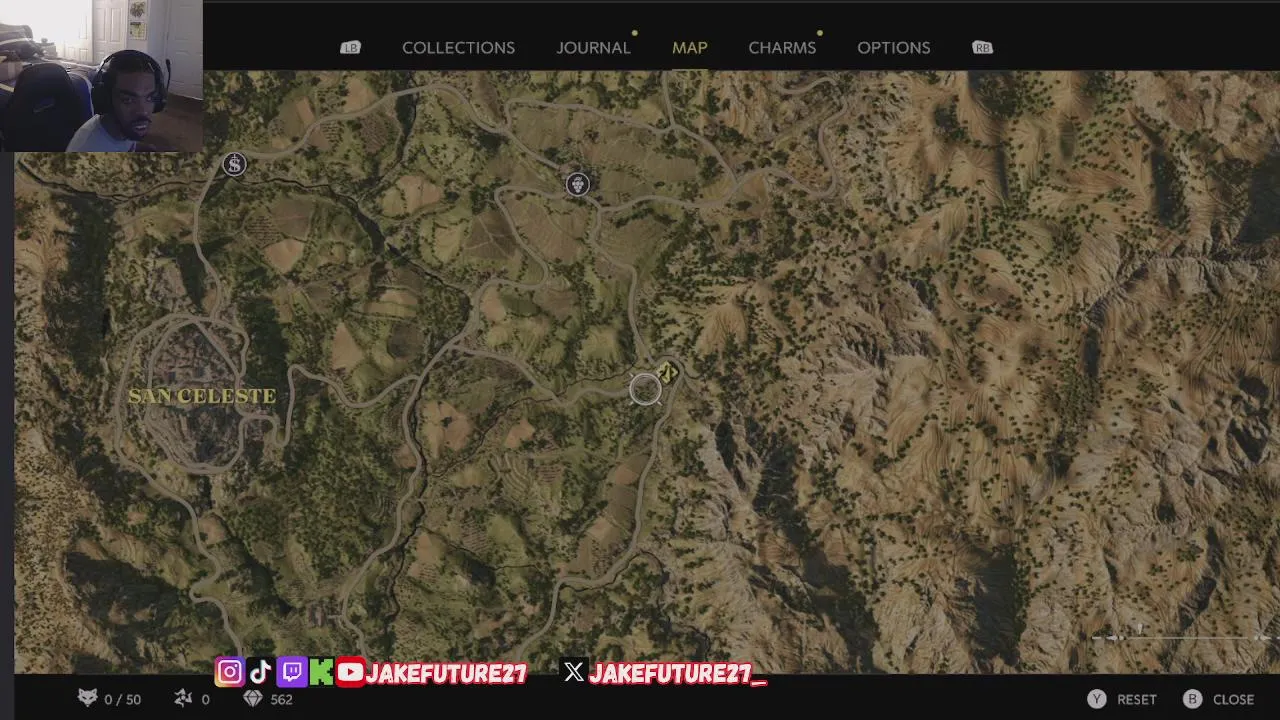Click the yellow player location marker
This screenshot has width=1280, height=720.
coord(668,373)
